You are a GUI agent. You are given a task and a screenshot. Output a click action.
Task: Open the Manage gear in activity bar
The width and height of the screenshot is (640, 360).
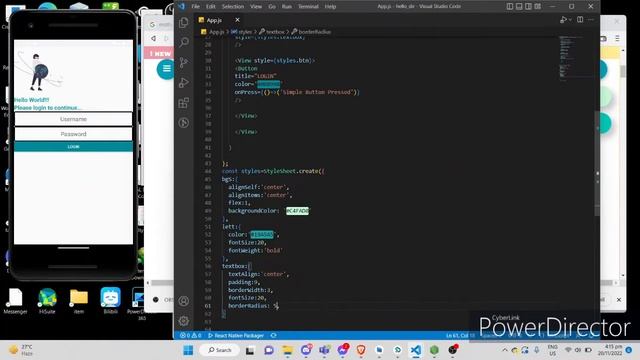point(184,321)
